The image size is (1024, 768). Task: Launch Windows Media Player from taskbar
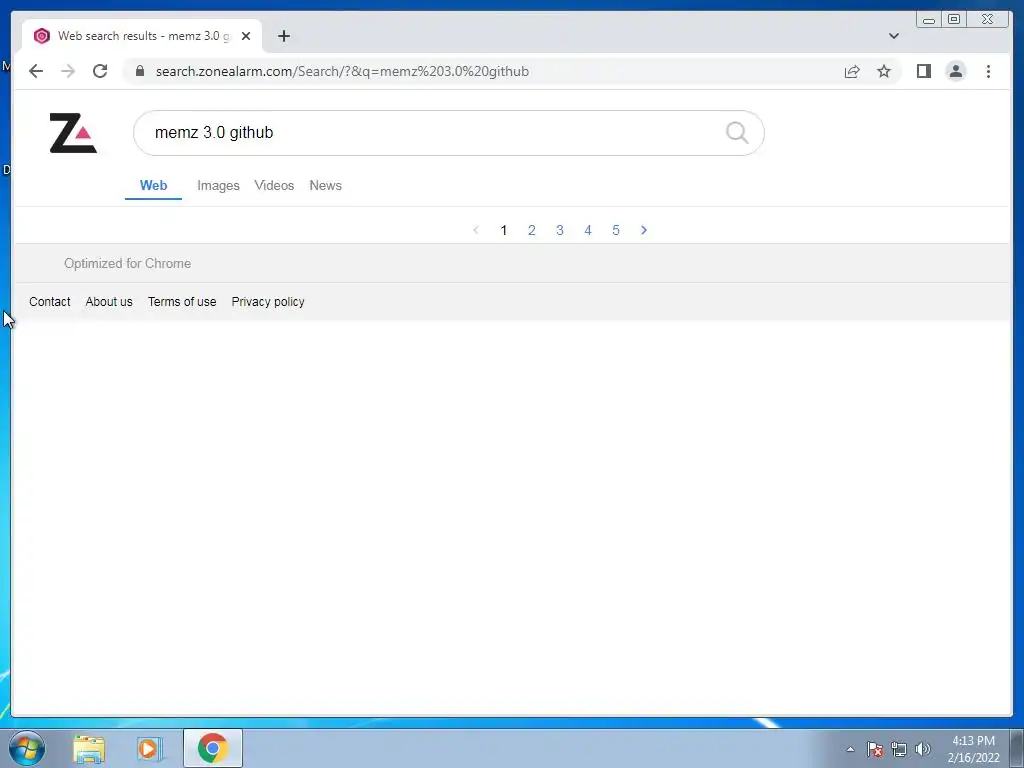coord(149,748)
